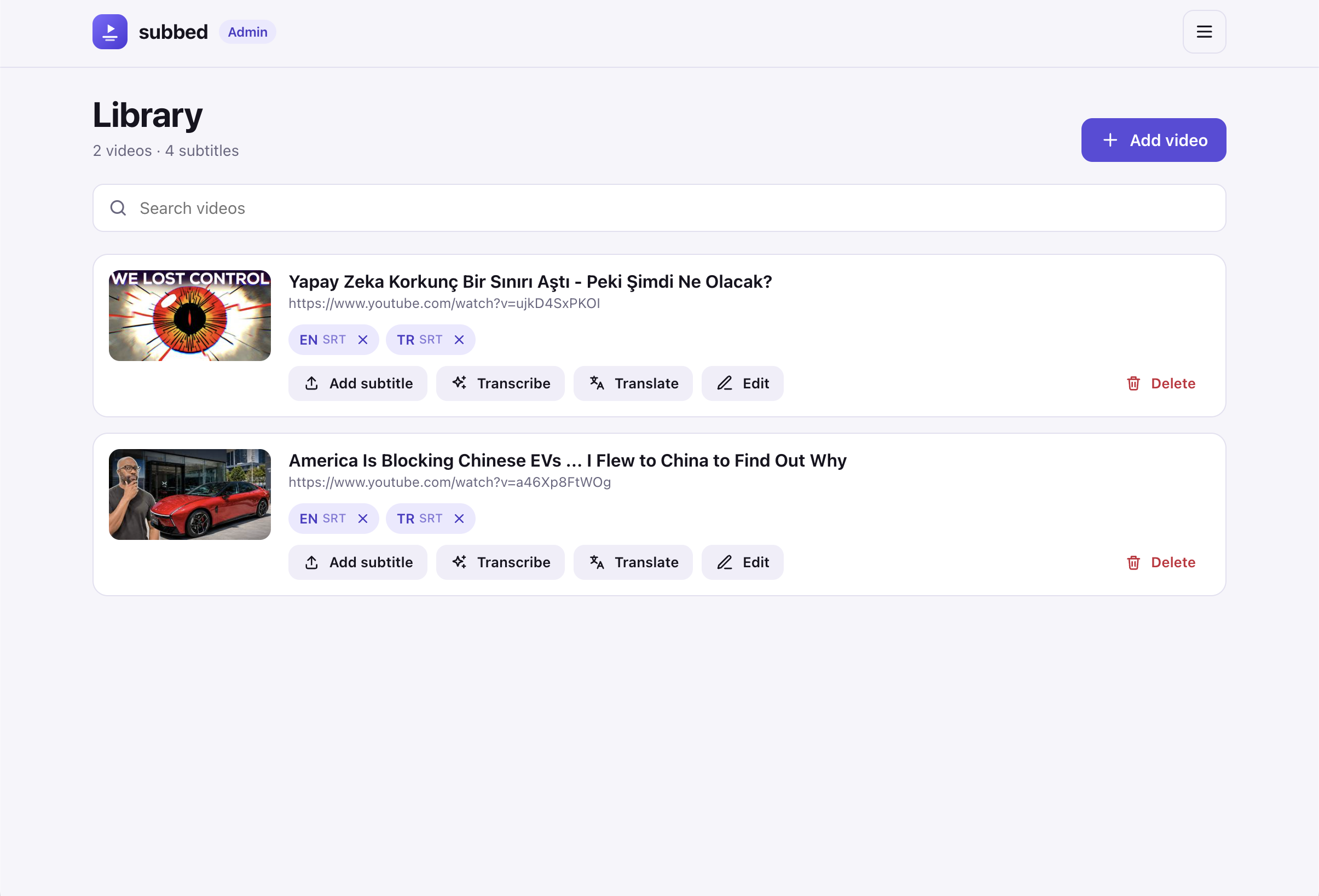Transcribe the Chinese EVs video

(x=500, y=562)
